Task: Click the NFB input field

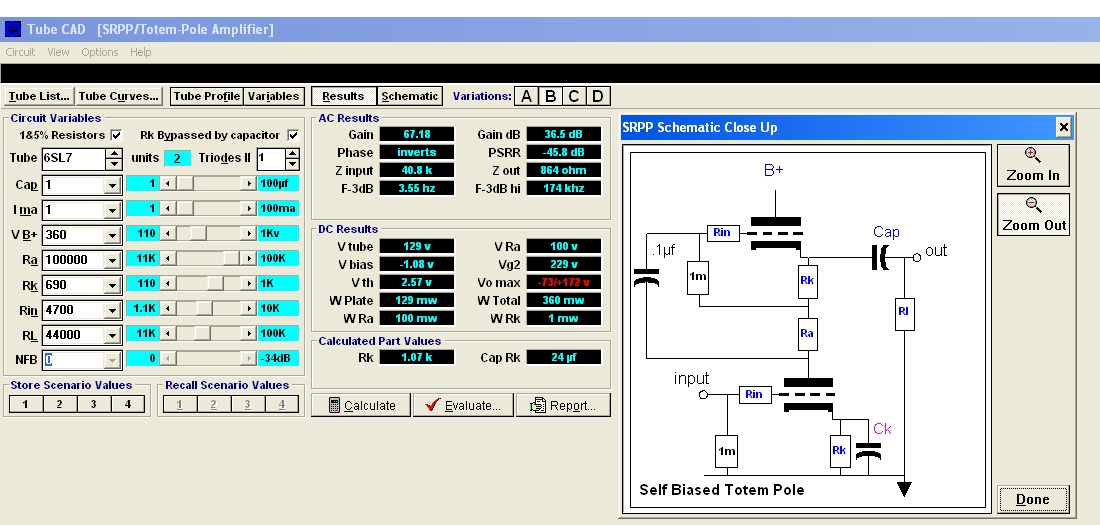Action: click(74, 360)
